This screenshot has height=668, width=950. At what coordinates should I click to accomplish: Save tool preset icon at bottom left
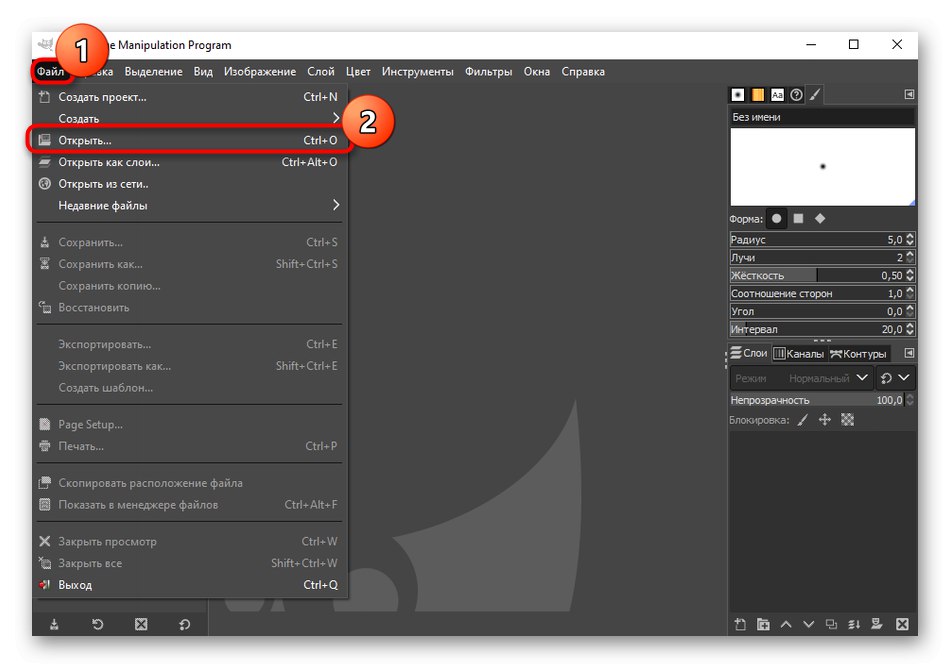click(x=54, y=624)
